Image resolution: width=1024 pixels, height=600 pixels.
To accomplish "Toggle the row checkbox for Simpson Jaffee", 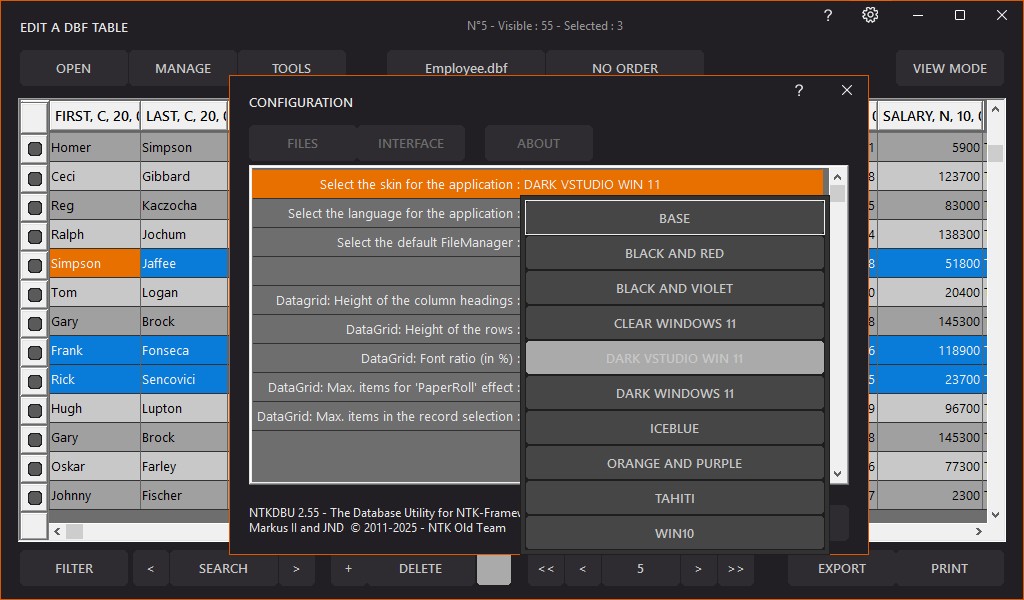I will pos(35,265).
